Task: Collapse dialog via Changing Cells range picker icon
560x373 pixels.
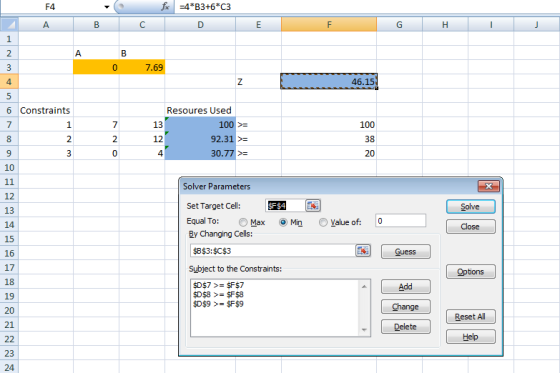Action: (x=363, y=250)
